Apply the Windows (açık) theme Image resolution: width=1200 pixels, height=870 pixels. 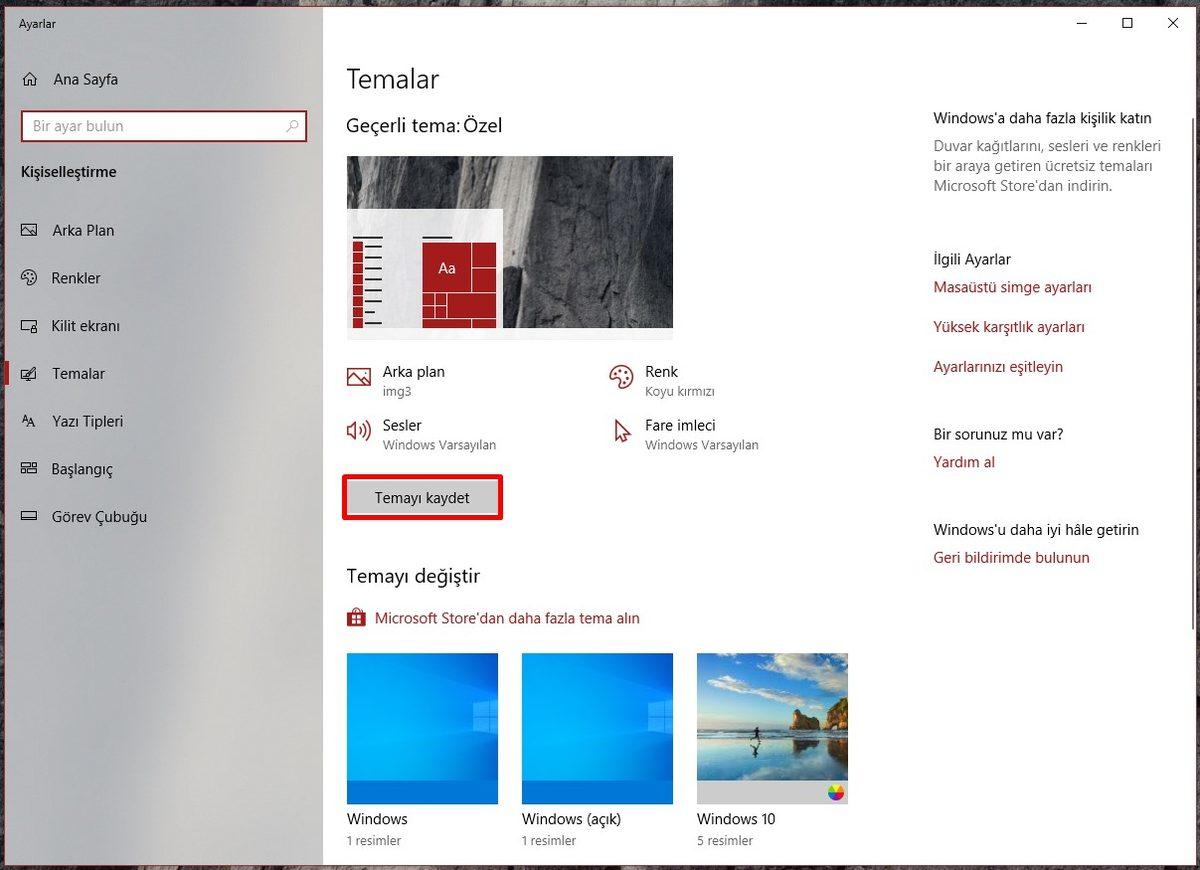pos(597,728)
